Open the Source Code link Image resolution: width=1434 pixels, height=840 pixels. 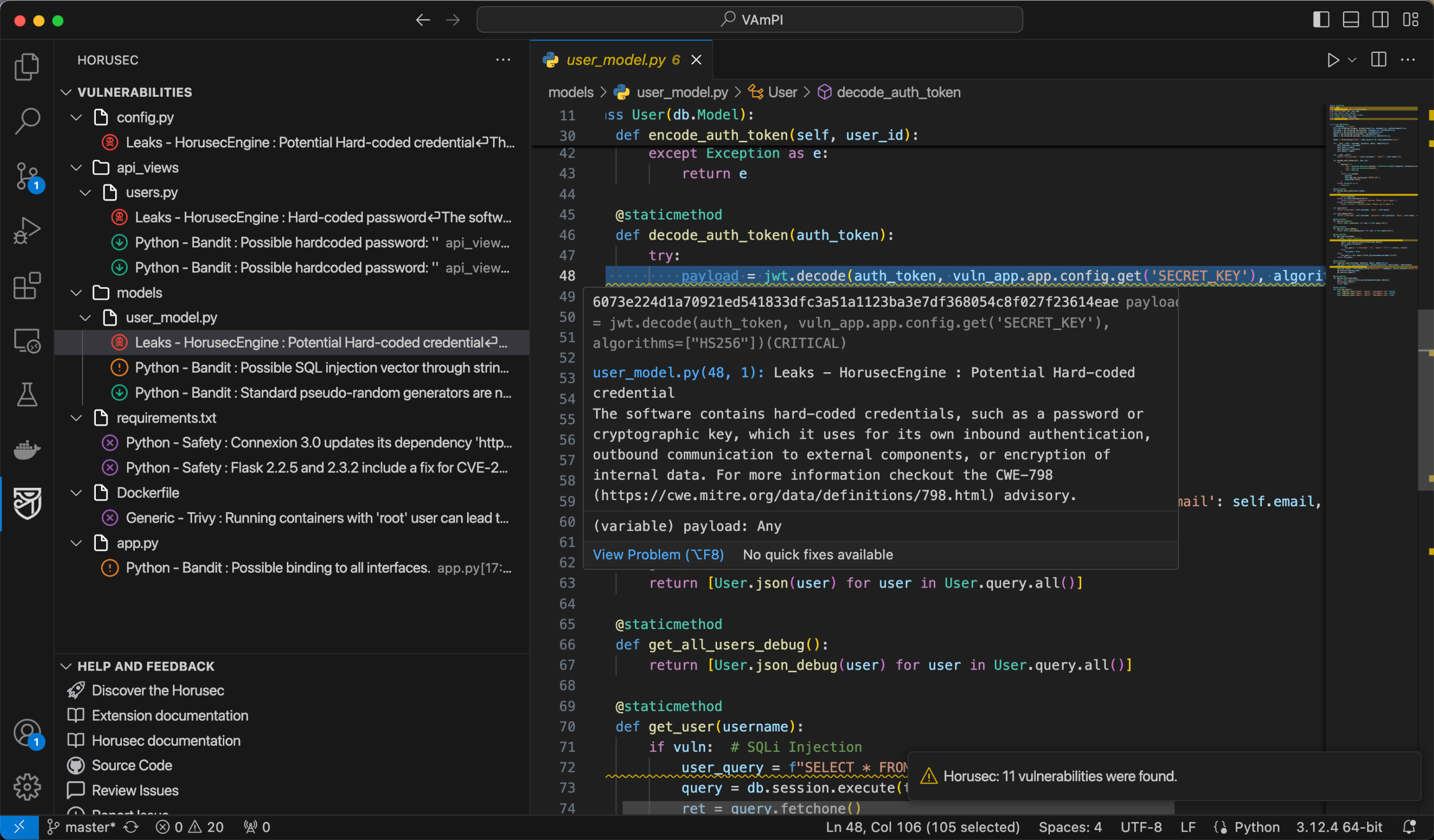click(x=132, y=765)
